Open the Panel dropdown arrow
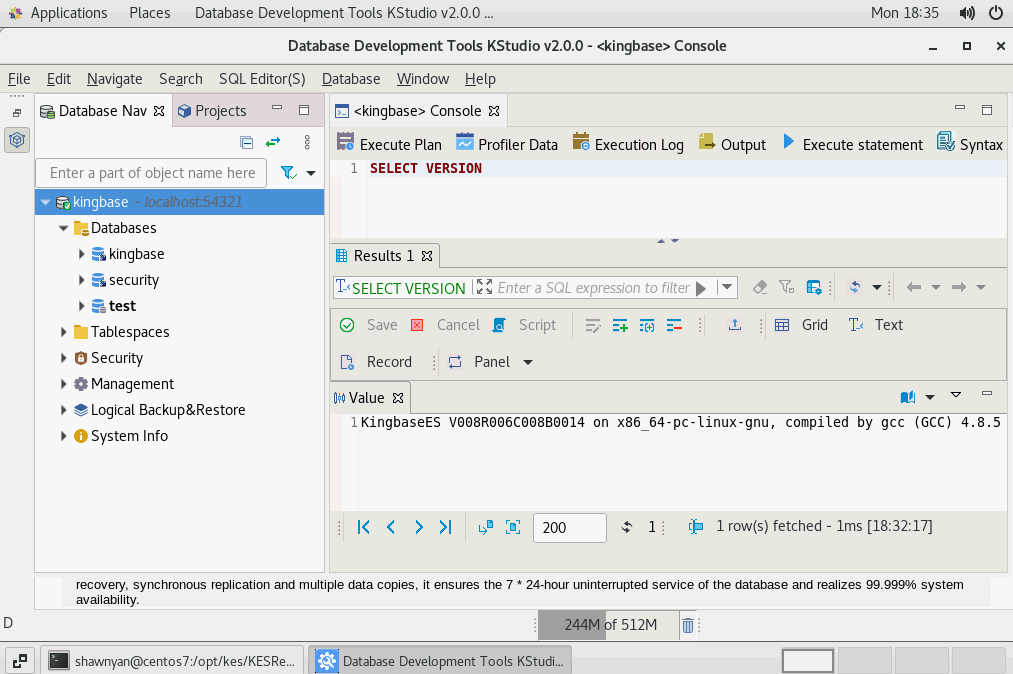 click(528, 362)
